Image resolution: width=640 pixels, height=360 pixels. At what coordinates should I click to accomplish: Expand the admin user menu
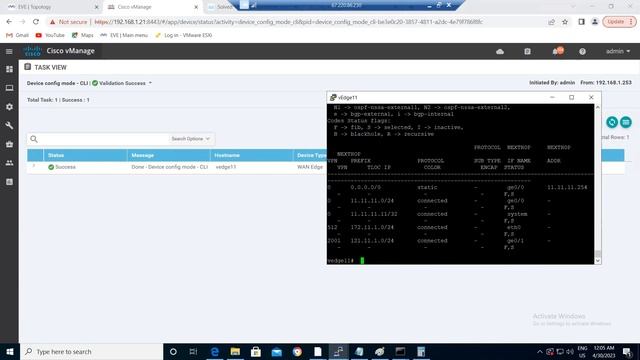[618, 51]
